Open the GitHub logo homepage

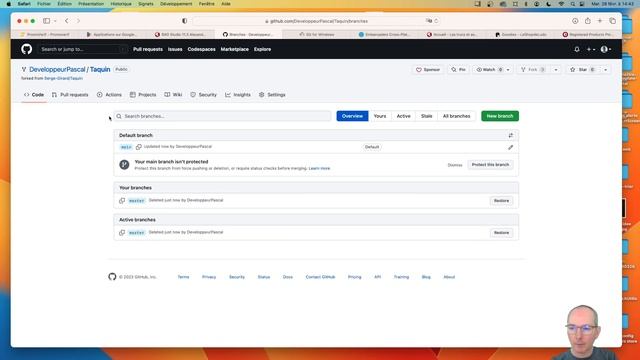(27, 49)
